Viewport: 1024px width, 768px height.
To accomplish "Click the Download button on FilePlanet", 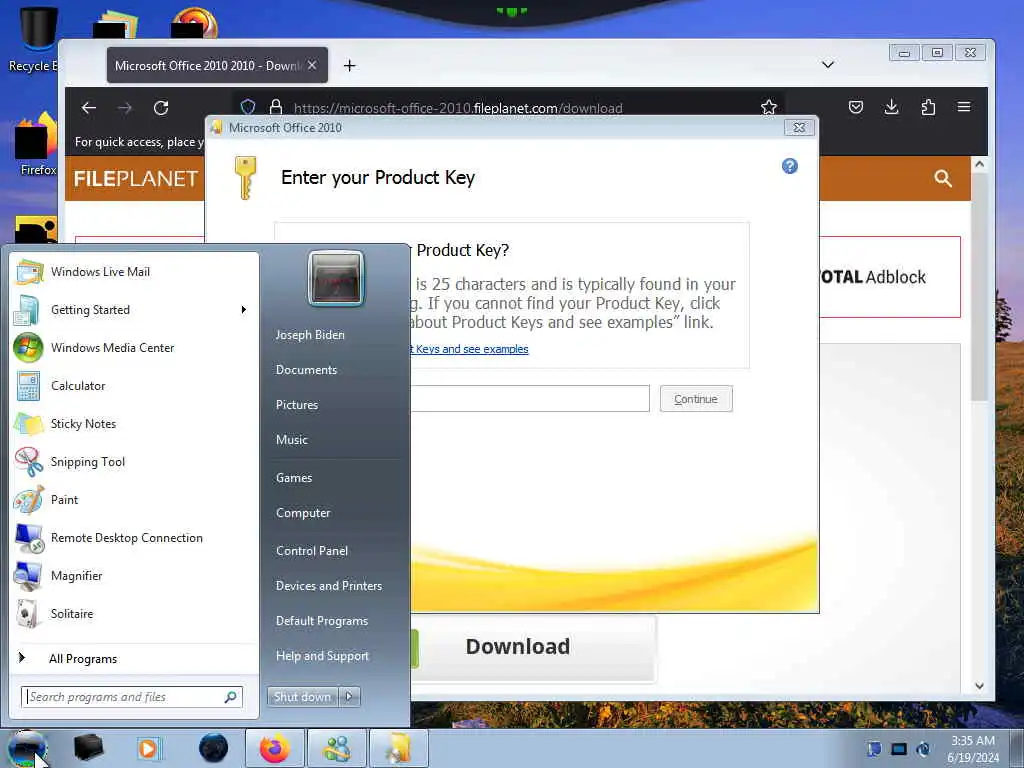I will pos(532,647).
